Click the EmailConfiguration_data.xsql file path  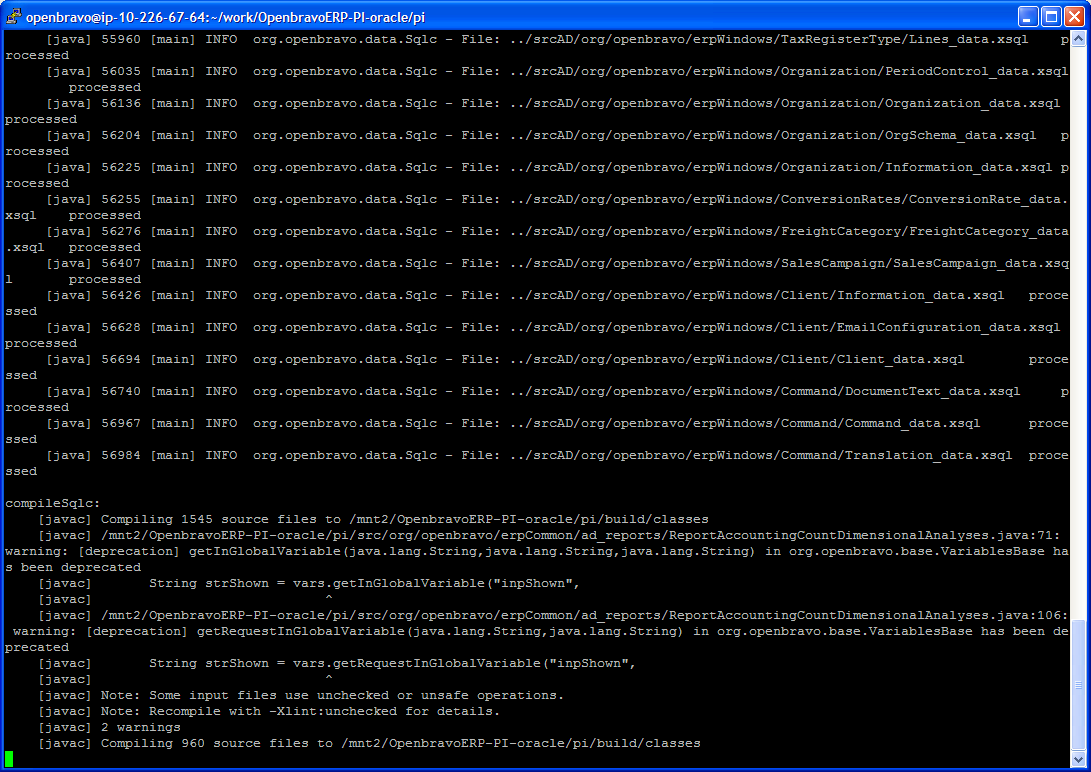[785, 327]
